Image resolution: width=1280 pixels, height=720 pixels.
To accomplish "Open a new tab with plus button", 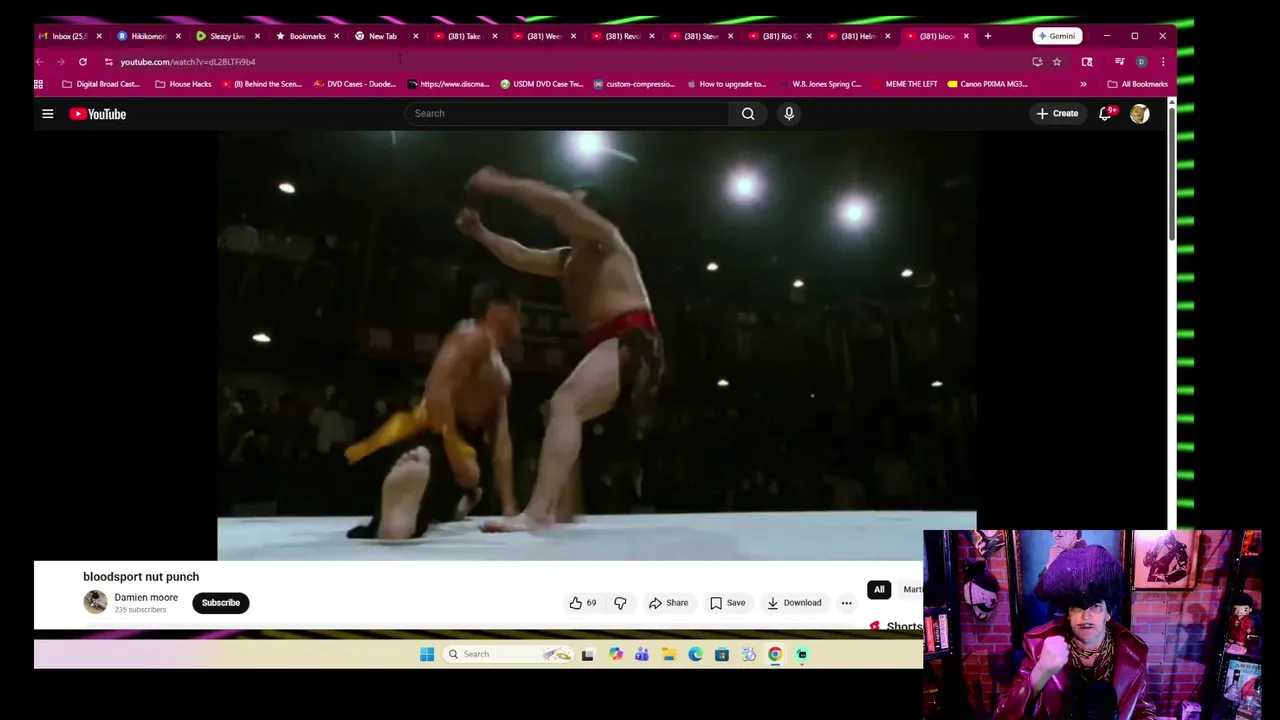I will 987,36.
